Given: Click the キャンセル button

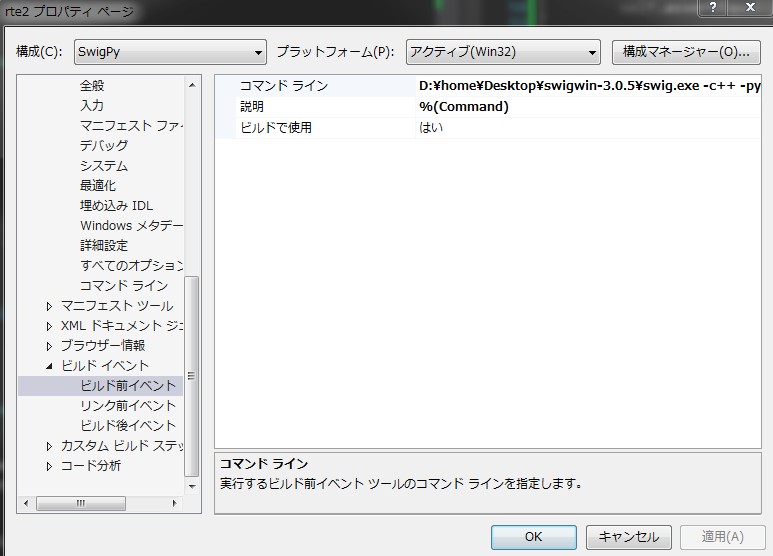Looking at the screenshot, I should pyautogui.click(x=629, y=537).
